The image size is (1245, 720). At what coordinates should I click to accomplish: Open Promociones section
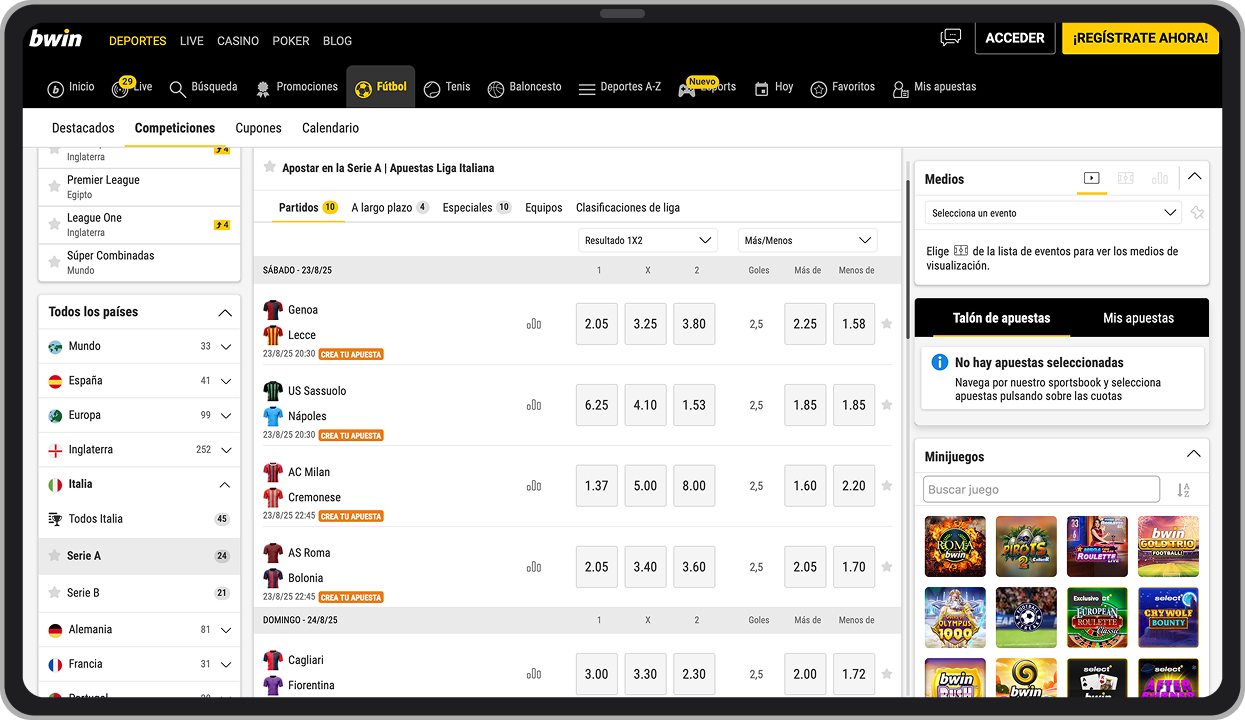(296, 88)
